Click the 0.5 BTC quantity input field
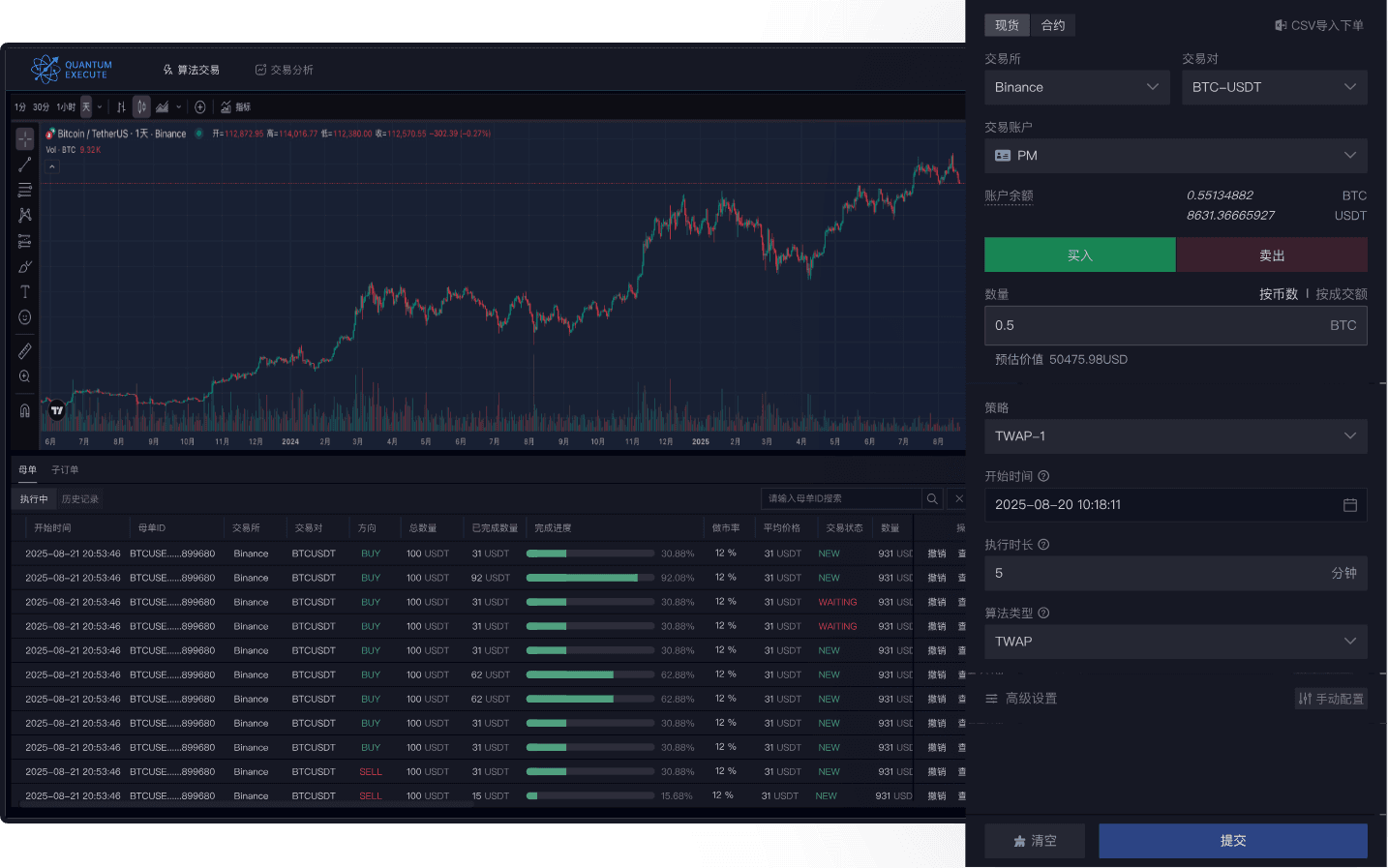This screenshot has width=1388, height=868. [1152, 326]
